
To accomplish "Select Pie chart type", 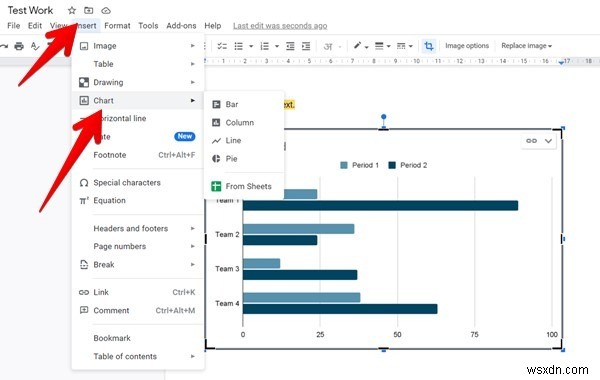I will click(244, 158).
